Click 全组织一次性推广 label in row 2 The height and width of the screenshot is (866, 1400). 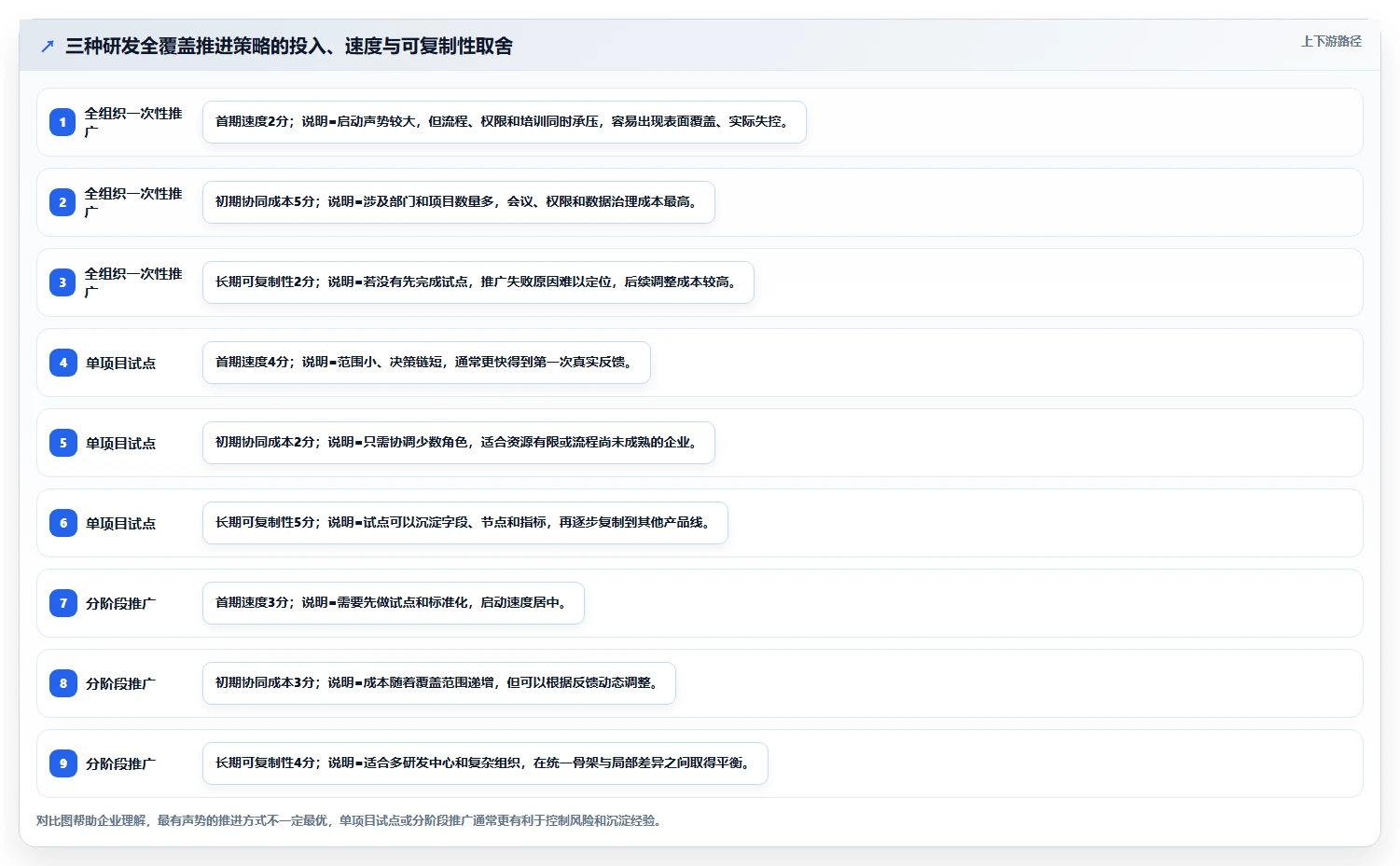(133, 202)
